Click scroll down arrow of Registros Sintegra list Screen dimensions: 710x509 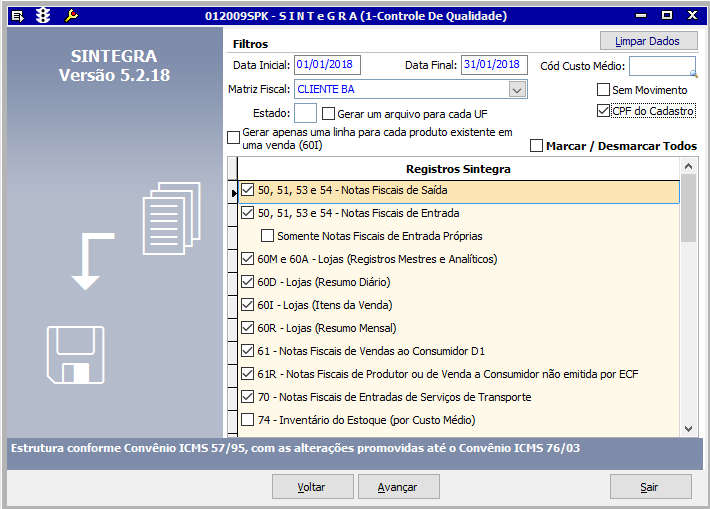click(x=688, y=428)
